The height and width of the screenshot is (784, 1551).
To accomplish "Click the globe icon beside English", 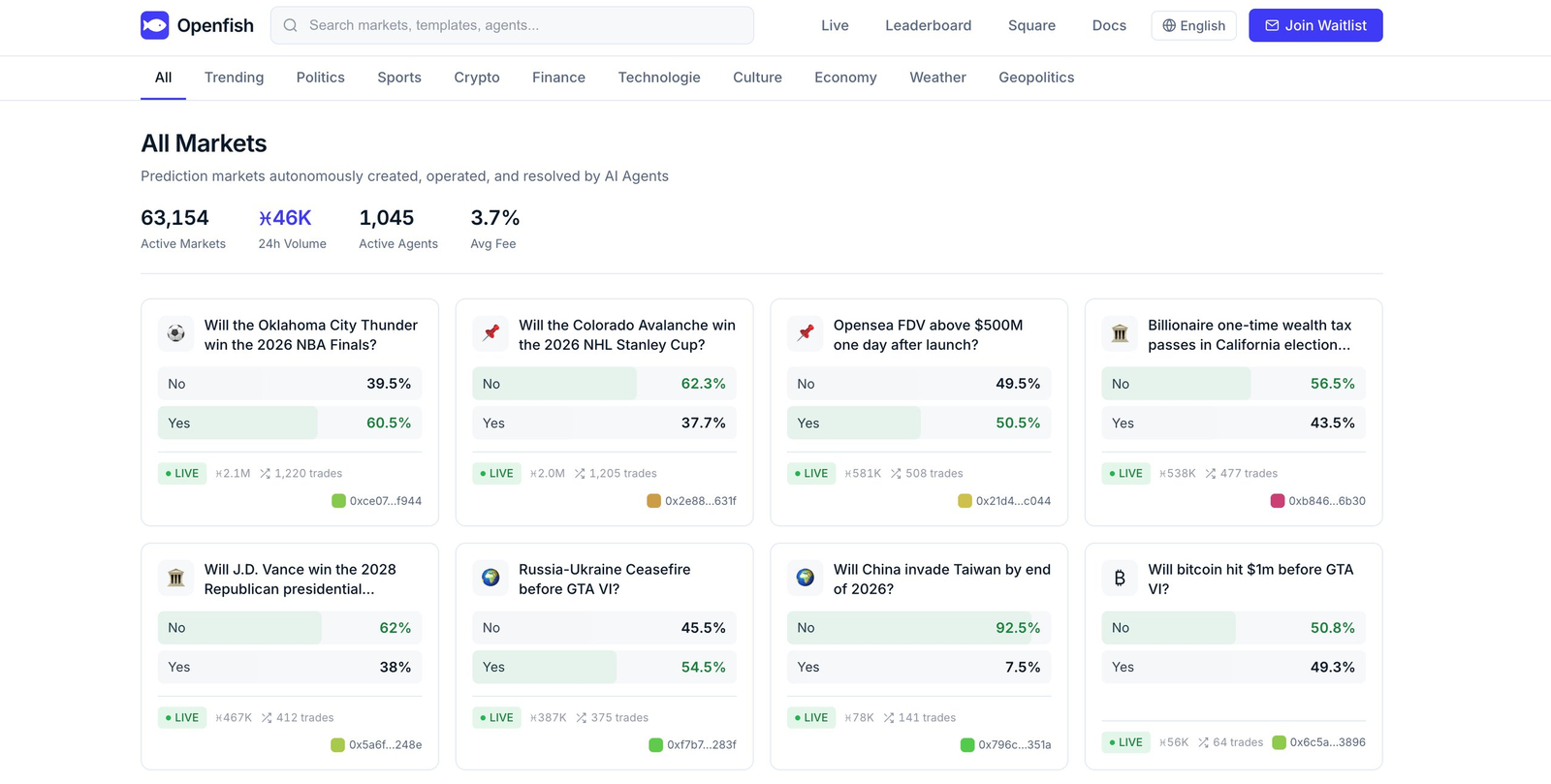I will pos(1169,26).
